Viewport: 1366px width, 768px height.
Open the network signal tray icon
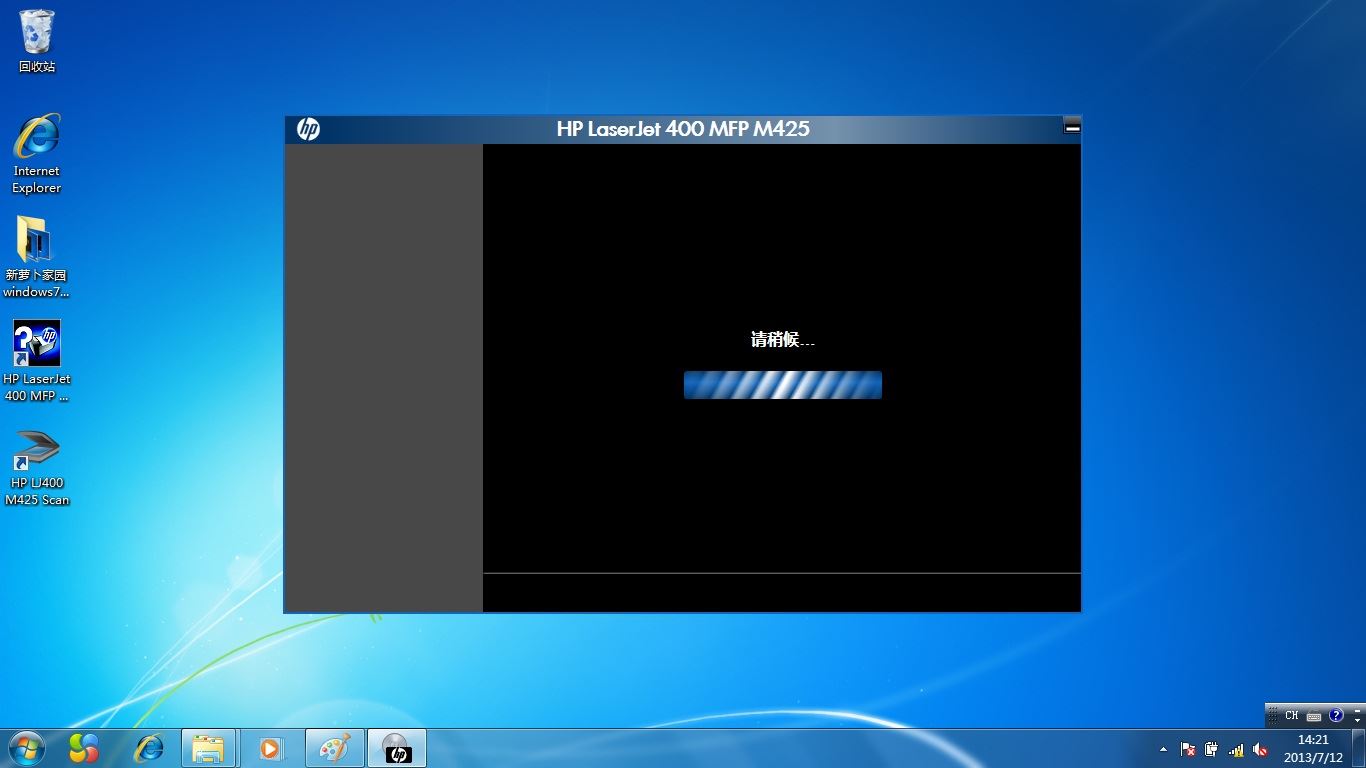click(1237, 749)
